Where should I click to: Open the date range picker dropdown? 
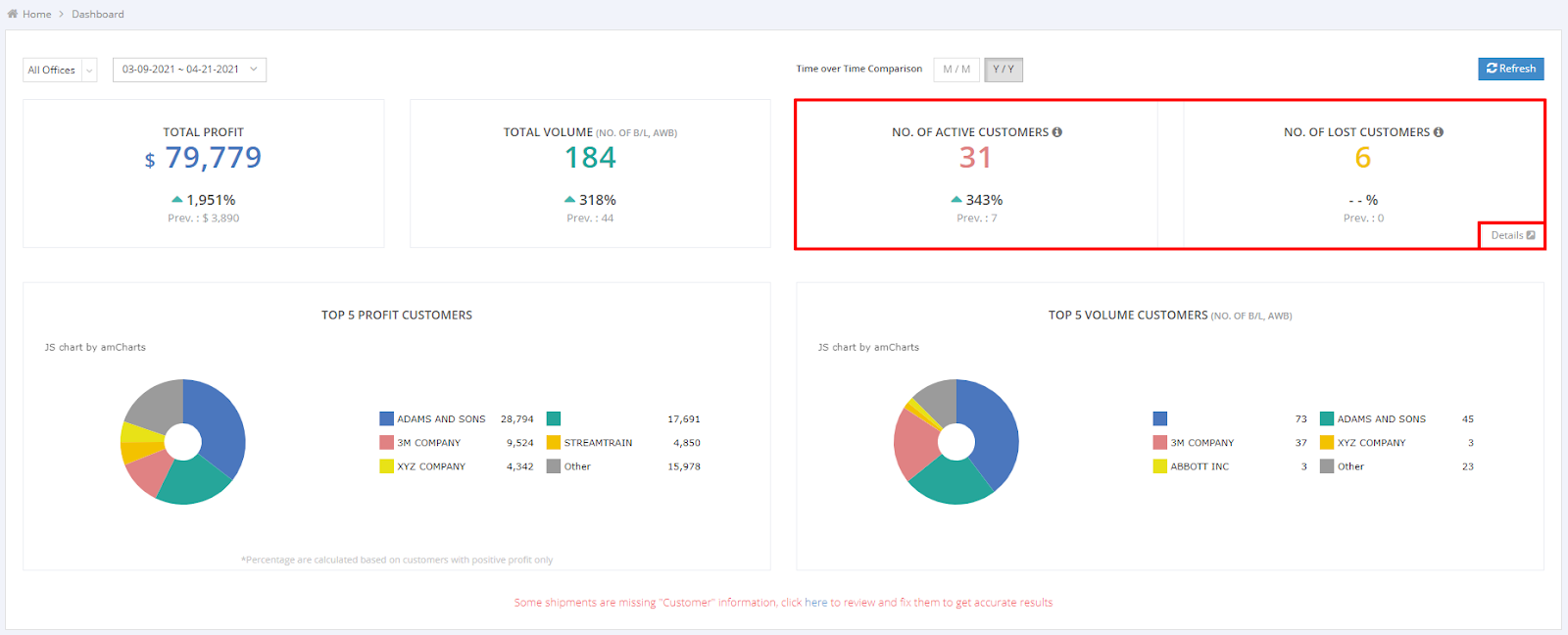click(189, 70)
